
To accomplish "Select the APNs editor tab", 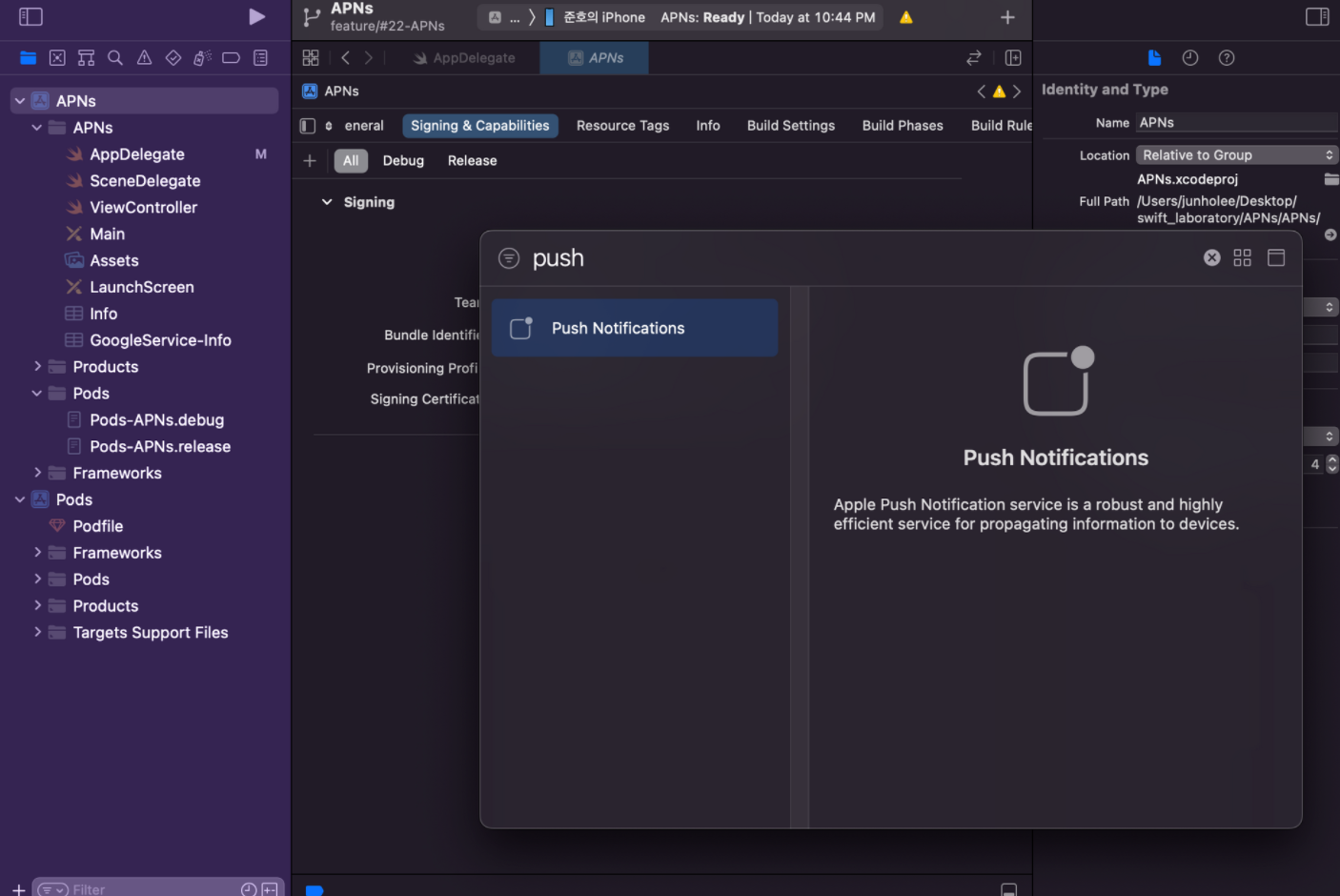I will (x=595, y=58).
